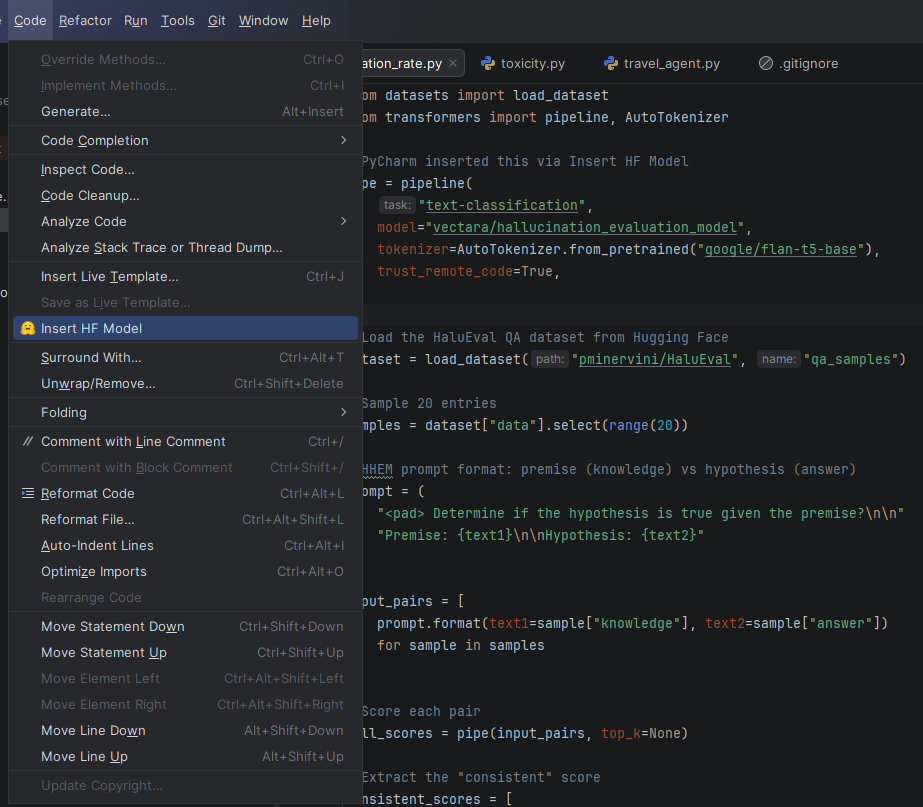Choose Move Statement Down
The width and height of the screenshot is (923, 807).
point(185,626)
